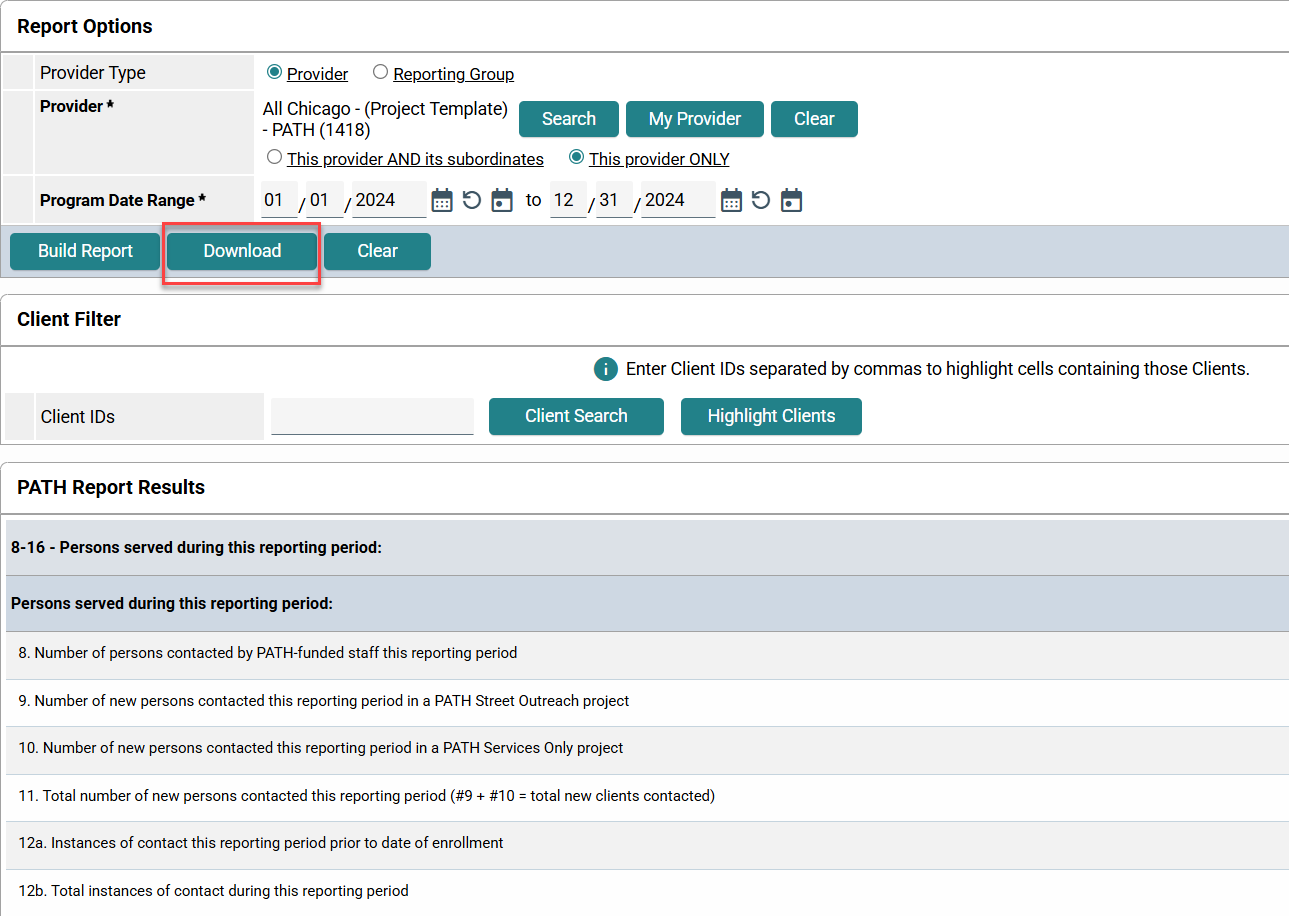1289x916 pixels.
Task: Reset the end date with the undo arrow
Action: point(761,201)
